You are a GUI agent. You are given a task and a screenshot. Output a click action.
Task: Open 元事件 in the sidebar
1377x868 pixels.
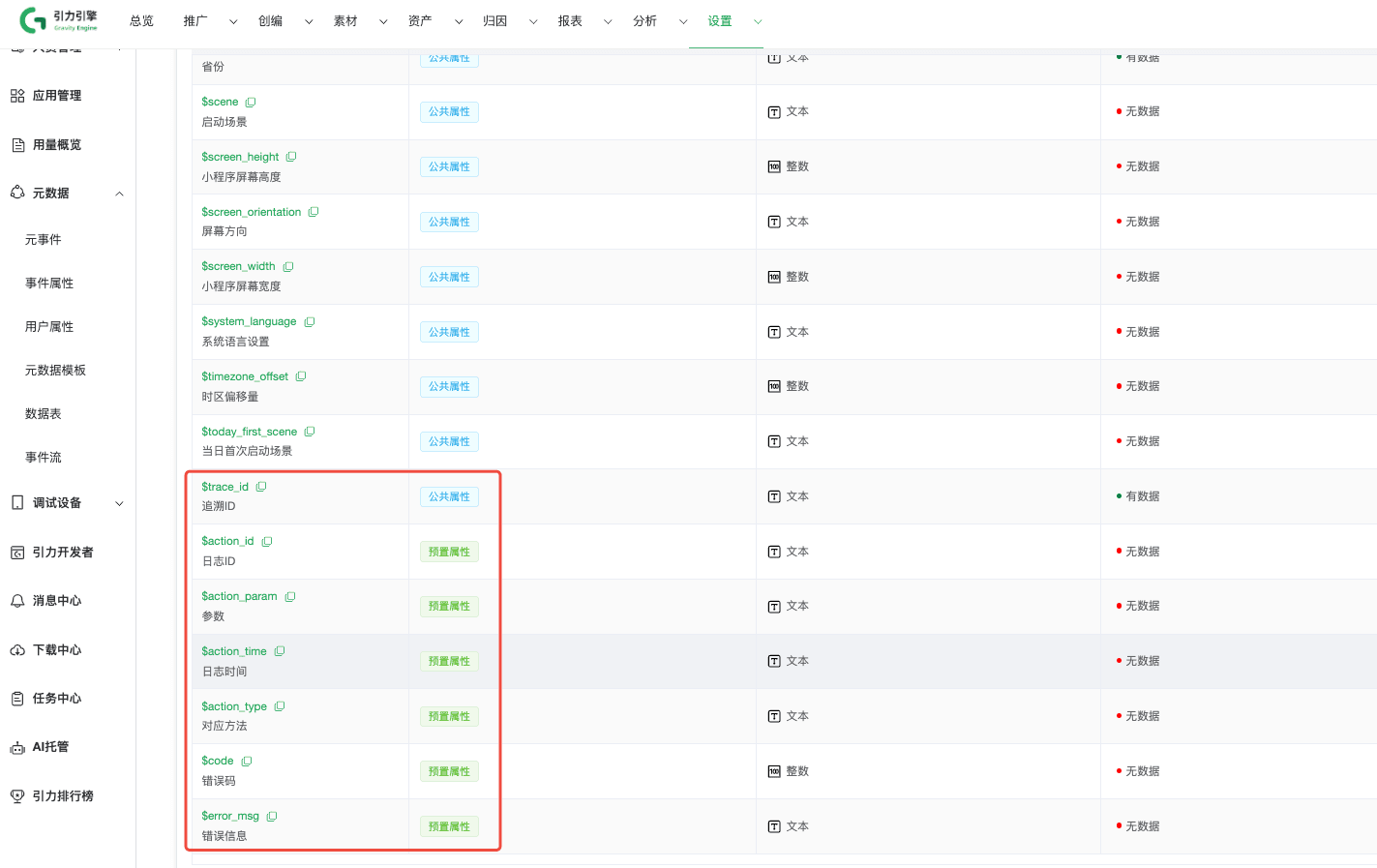[x=44, y=240]
